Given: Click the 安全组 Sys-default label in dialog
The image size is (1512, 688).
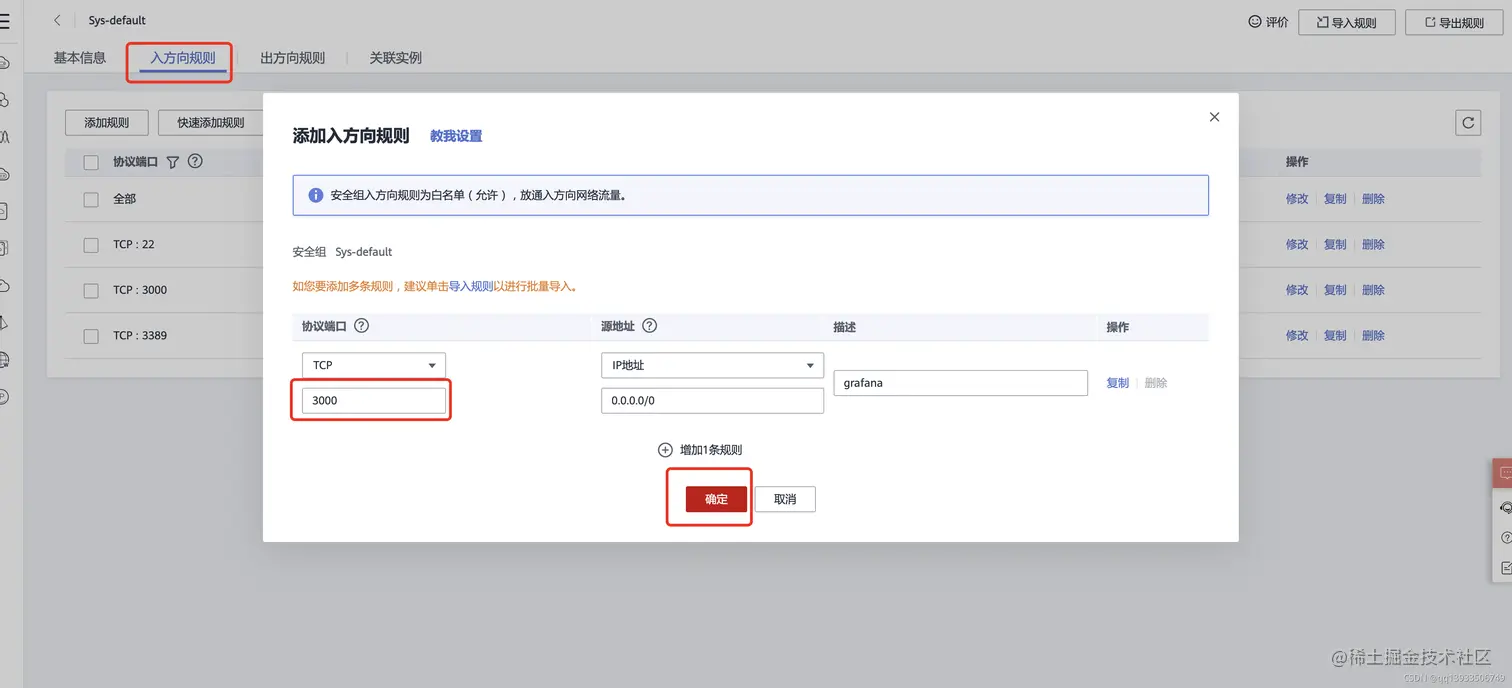Looking at the screenshot, I should [x=342, y=252].
